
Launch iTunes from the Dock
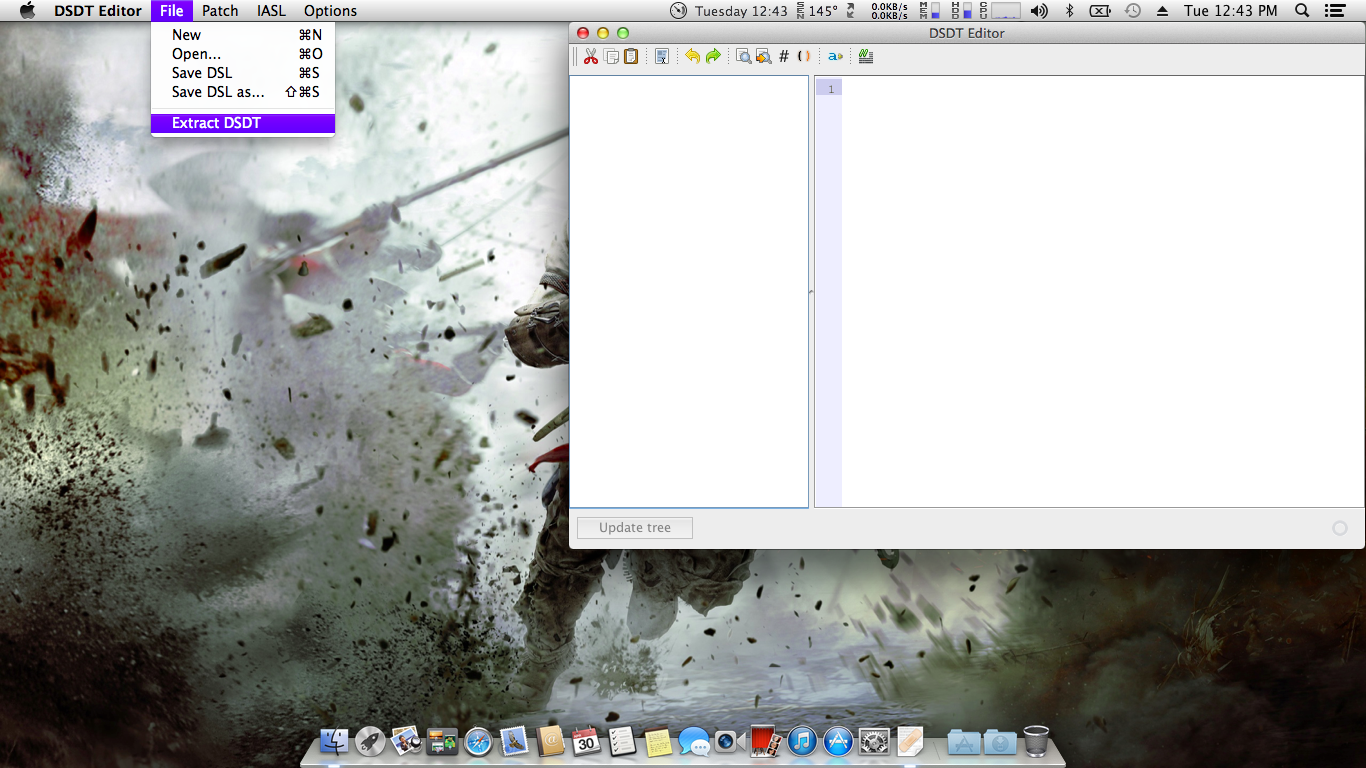(802, 741)
